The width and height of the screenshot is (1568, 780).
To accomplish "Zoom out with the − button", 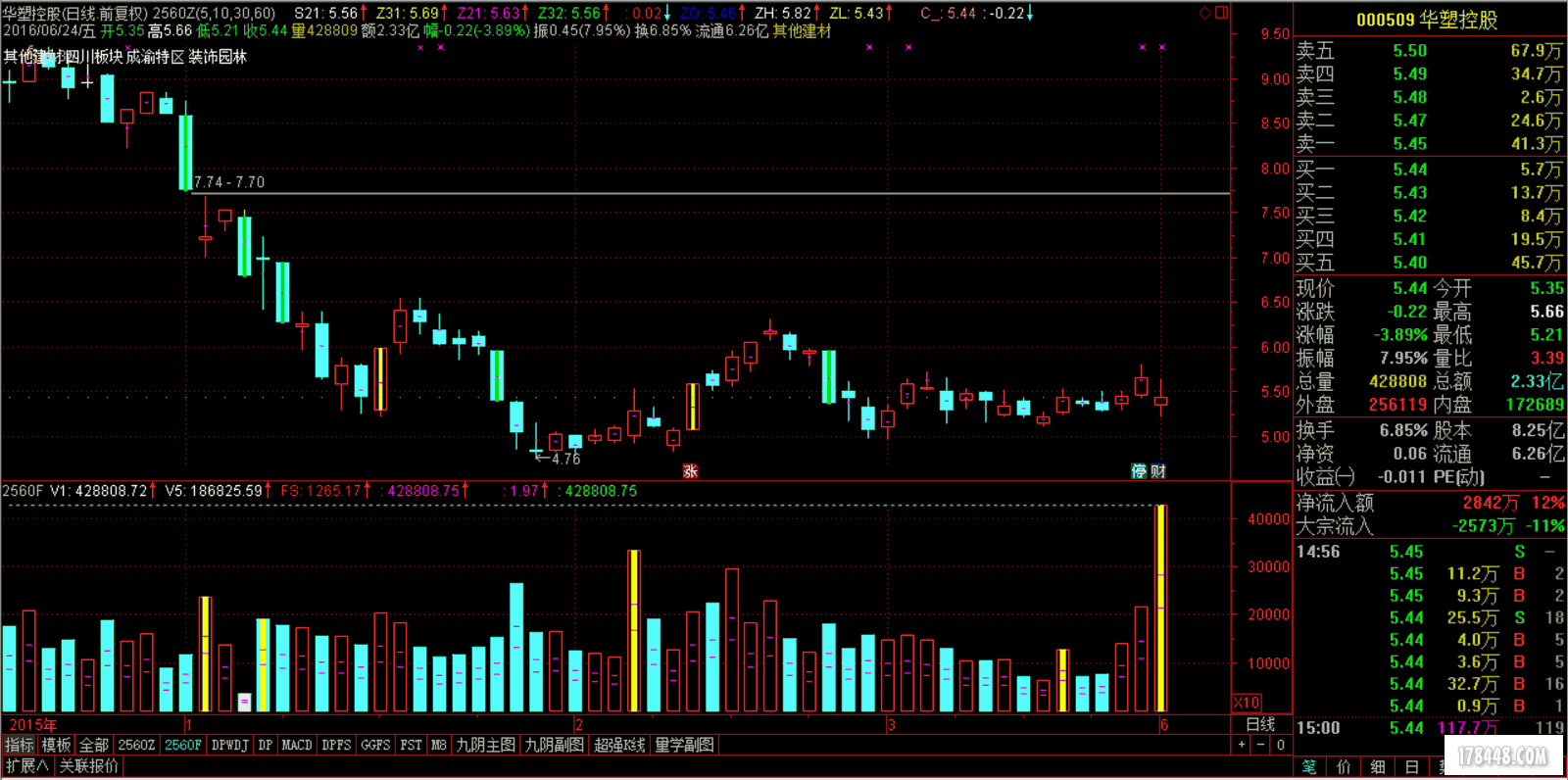I will pyautogui.click(x=1261, y=745).
